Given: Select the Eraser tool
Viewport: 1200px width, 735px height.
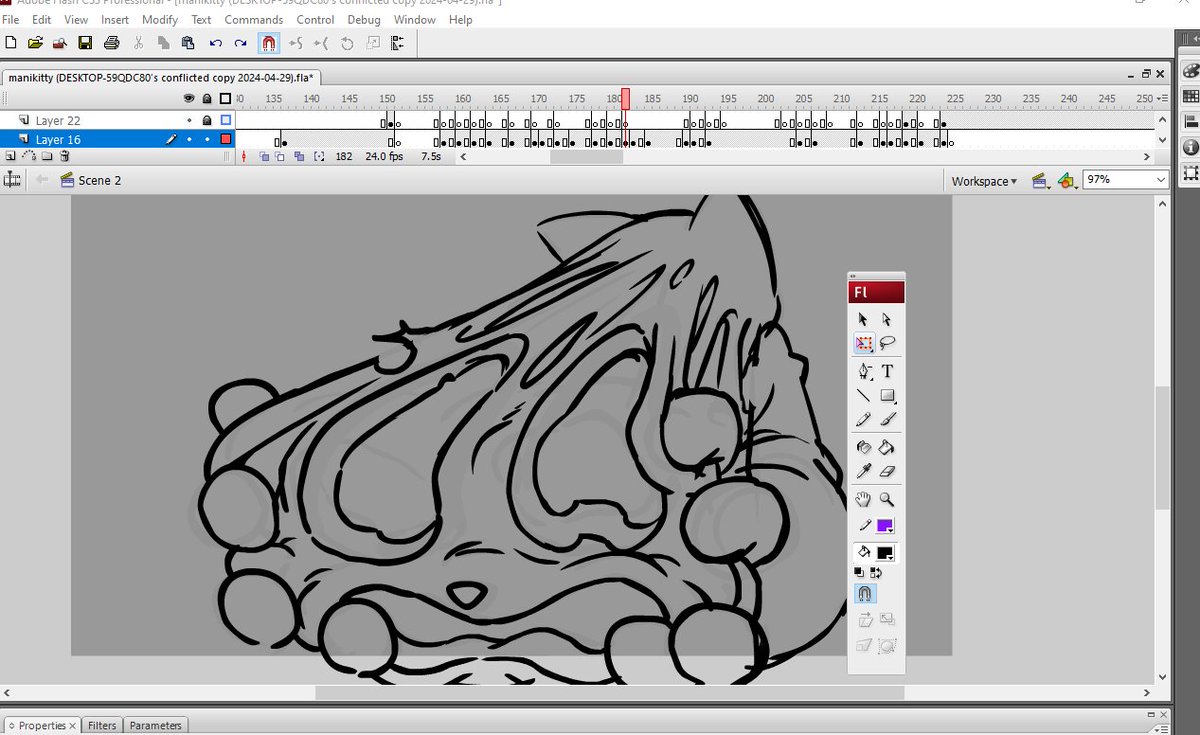Looking at the screenshot, I should point(887,472).
